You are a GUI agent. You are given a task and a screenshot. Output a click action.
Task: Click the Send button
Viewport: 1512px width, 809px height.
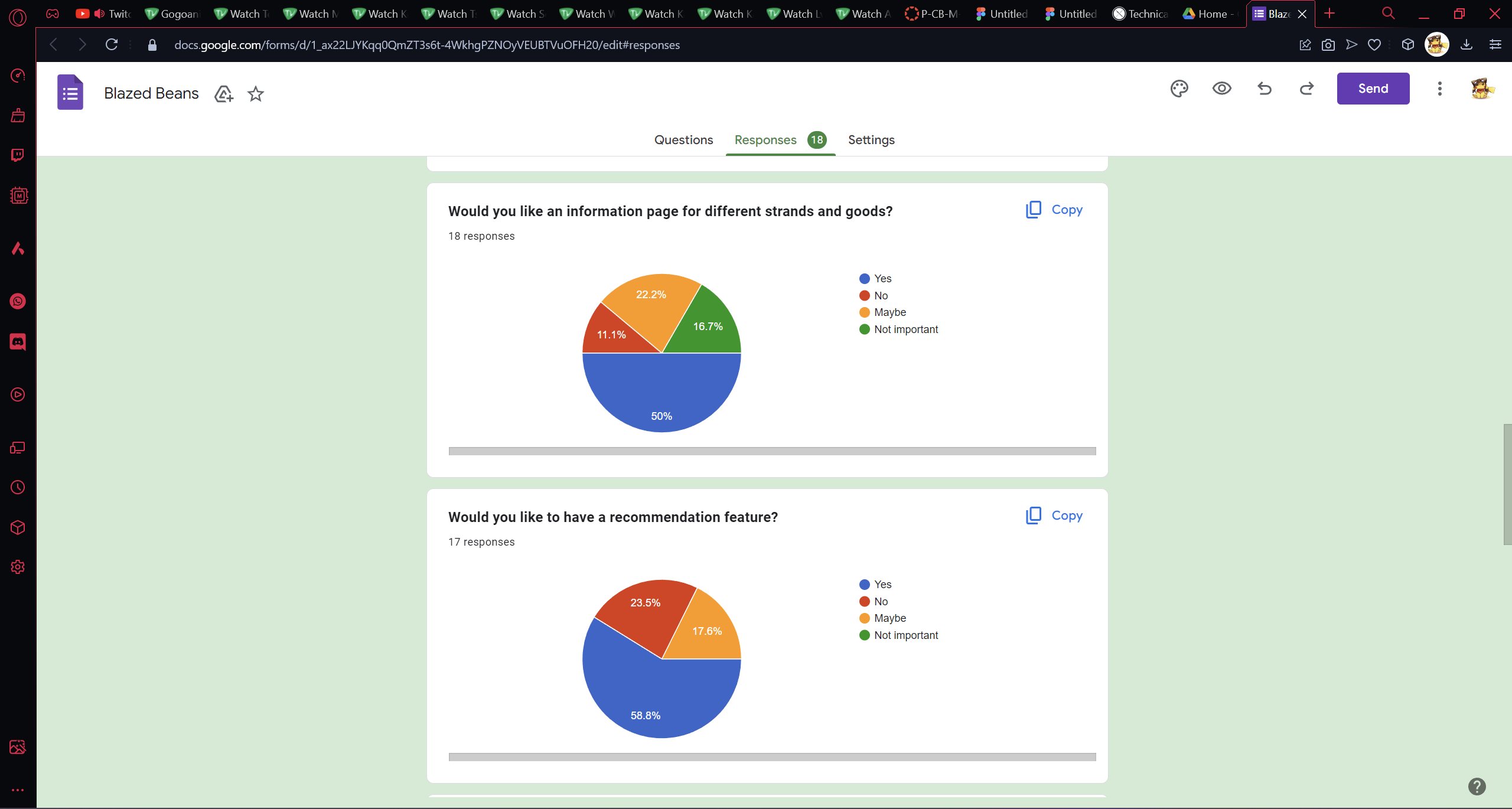[1373, 89]
